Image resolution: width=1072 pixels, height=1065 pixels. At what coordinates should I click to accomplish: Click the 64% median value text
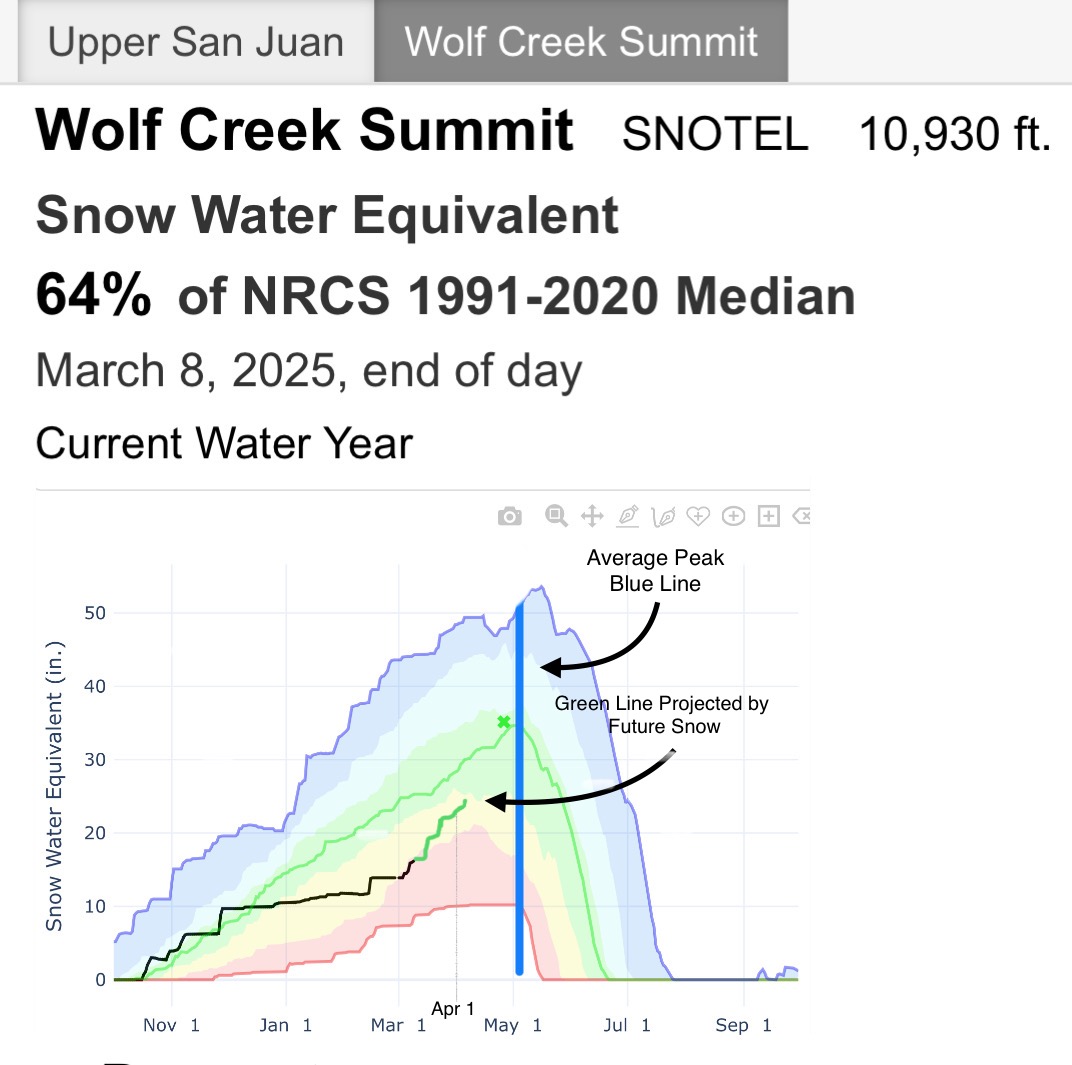(94, 296)
